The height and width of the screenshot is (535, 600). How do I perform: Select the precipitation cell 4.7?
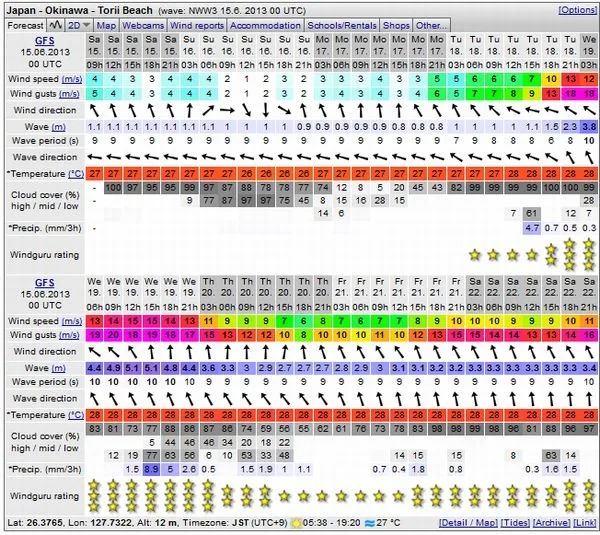[532, 228]
